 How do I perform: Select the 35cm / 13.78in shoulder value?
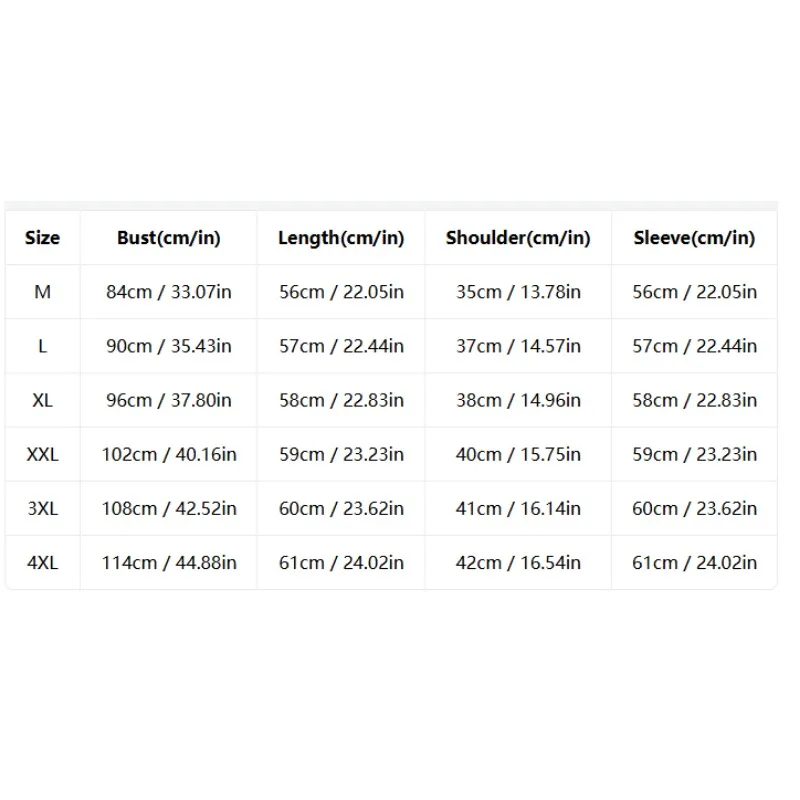click(x=518, y=292)
